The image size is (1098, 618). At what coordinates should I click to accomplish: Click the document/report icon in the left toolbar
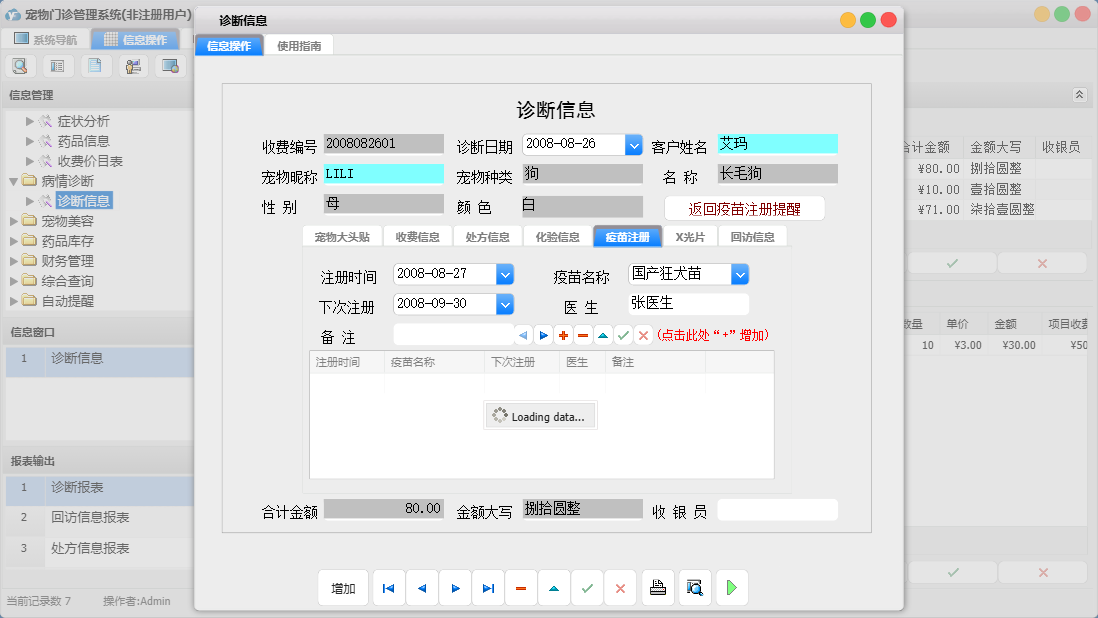[95, 64]
